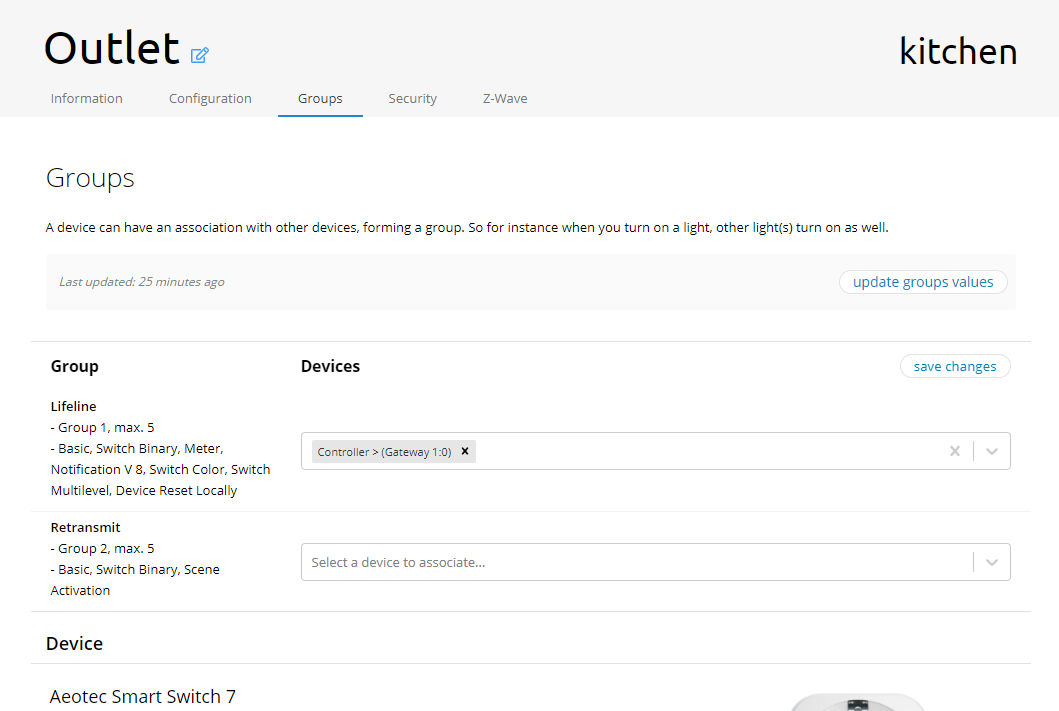Clear all devices in the Lifeline field
1059x711 pixels.
954,451
